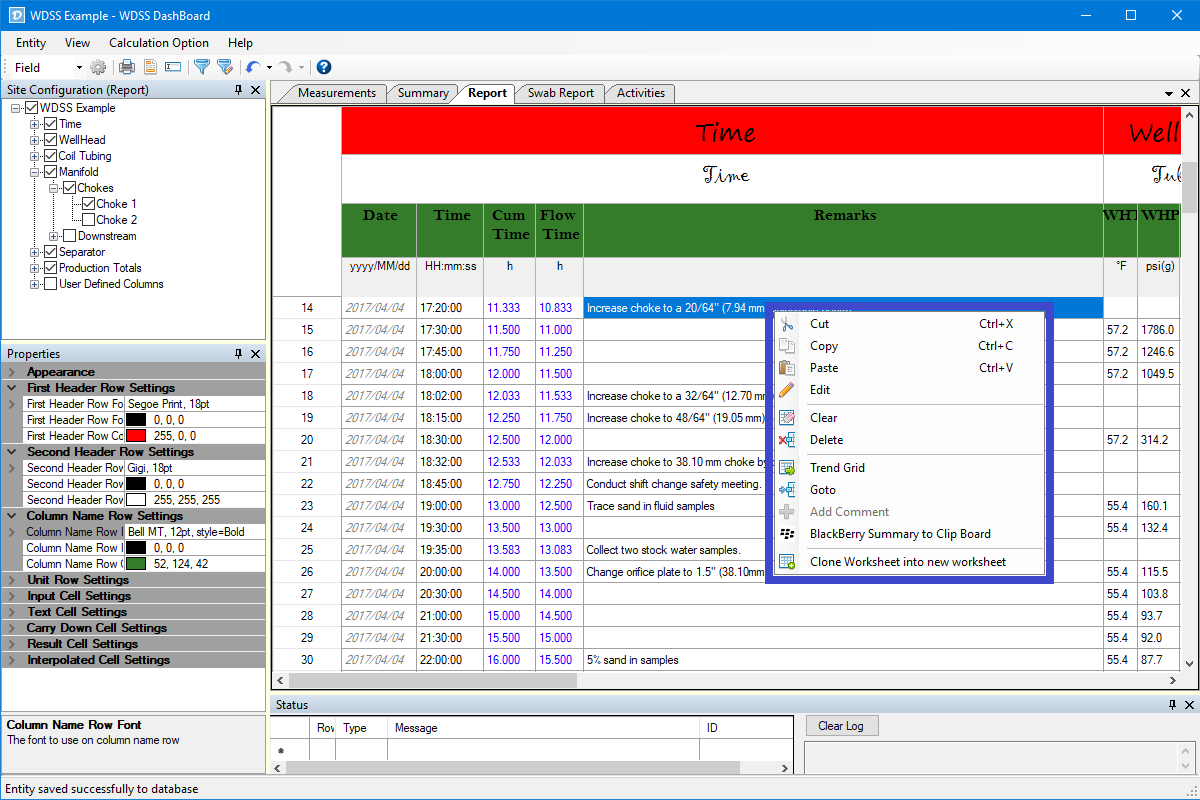This screenshot has height=800, width=1200.
Task: Click the Clear Log button
Action: click(x=842, y=726)
